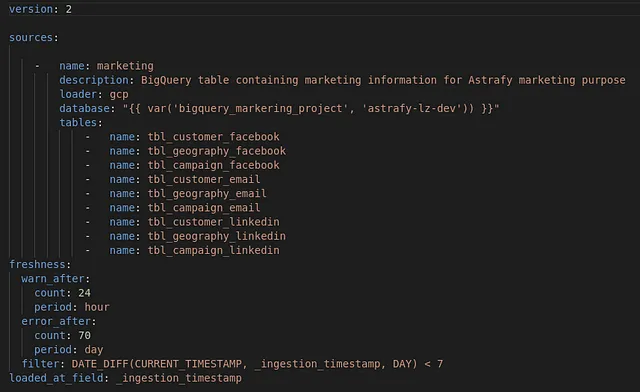
Task: Click the tbl_campaign_facebook table name
Action: [213, 165]
